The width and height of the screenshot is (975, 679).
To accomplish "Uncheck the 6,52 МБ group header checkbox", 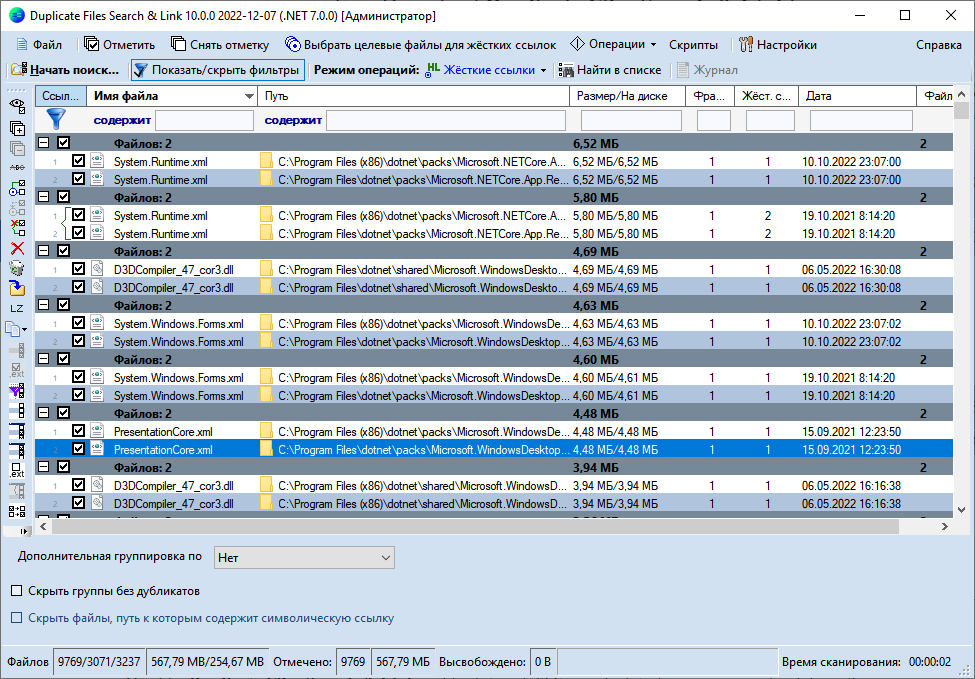I will [x=64, y=143].
